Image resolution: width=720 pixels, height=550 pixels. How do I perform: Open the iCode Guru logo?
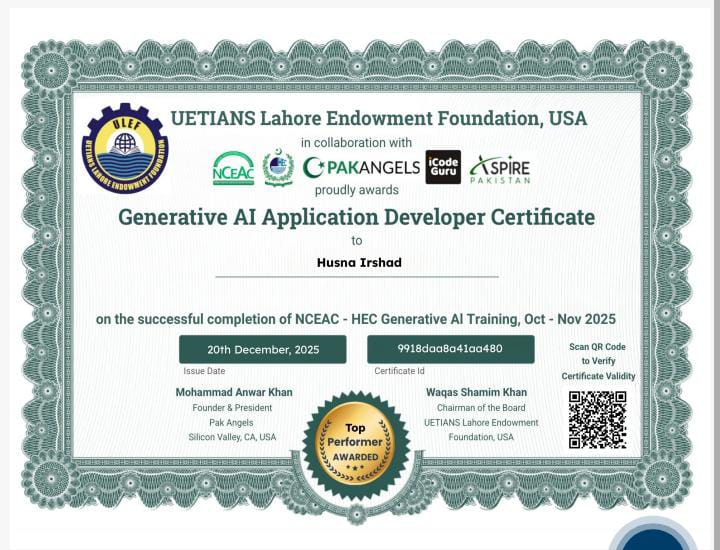click(443, 167)
